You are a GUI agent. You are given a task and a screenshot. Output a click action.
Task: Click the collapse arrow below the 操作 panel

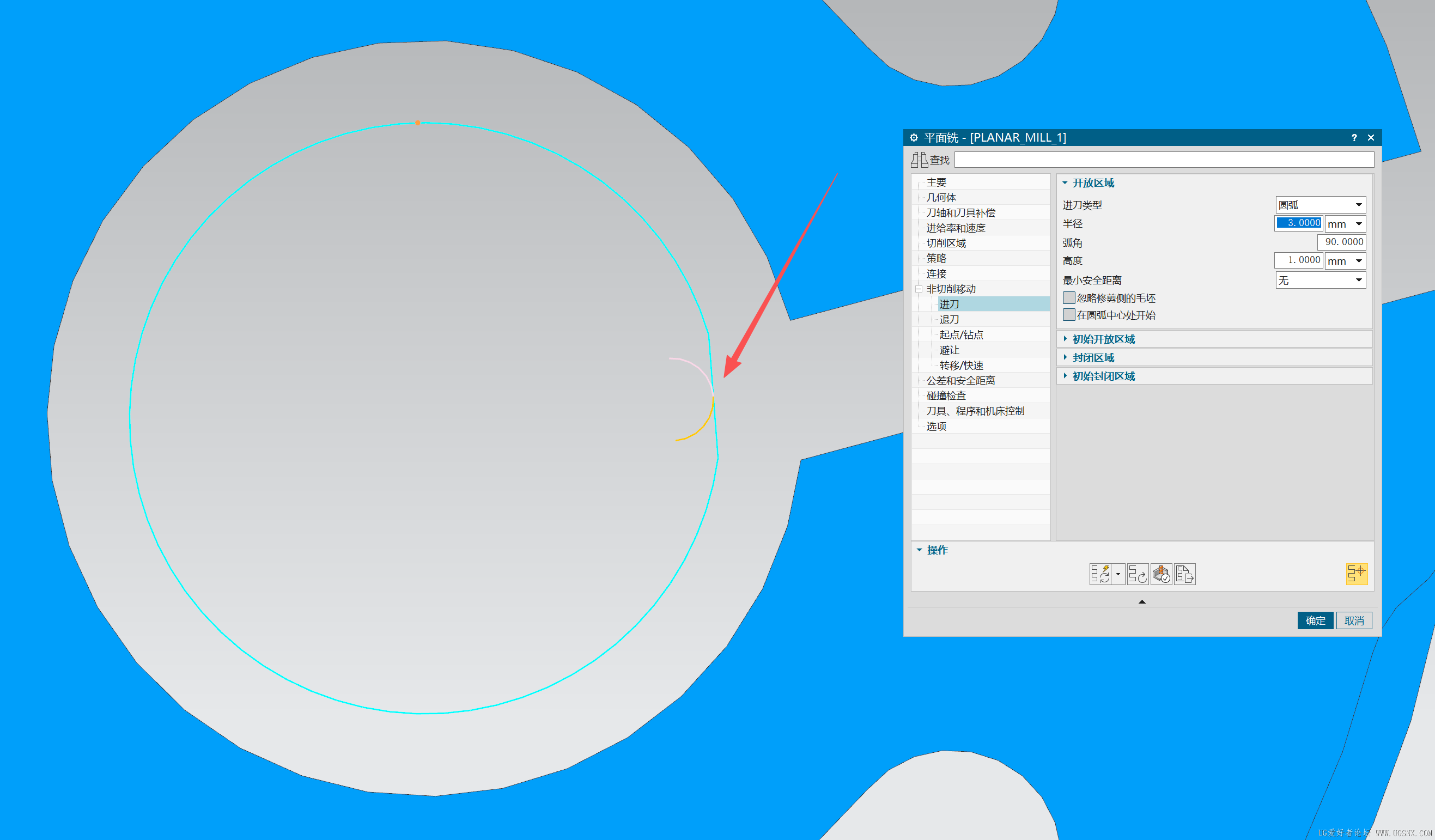coord(1142,601)
